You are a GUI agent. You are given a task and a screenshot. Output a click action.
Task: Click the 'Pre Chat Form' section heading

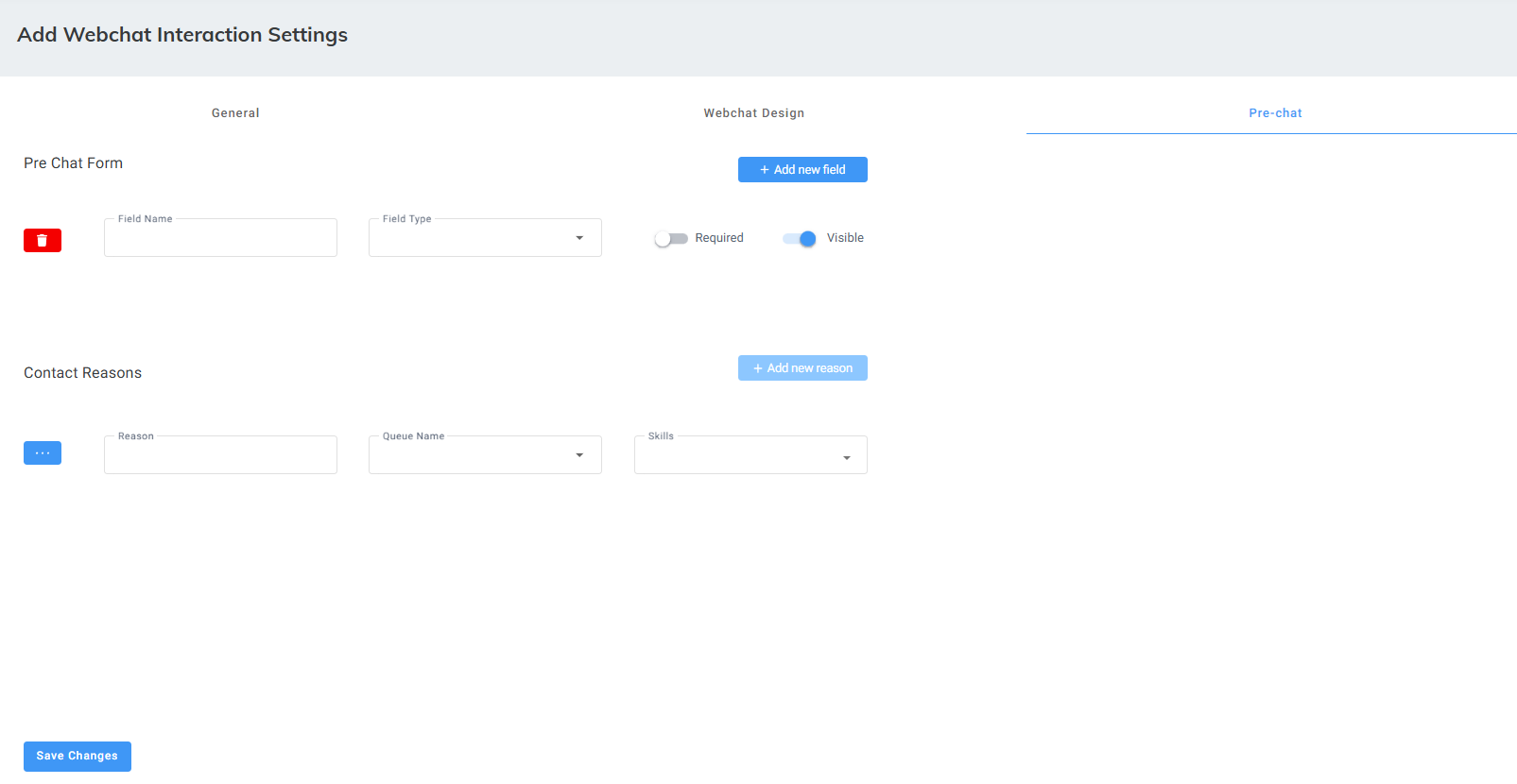point(74,163)
